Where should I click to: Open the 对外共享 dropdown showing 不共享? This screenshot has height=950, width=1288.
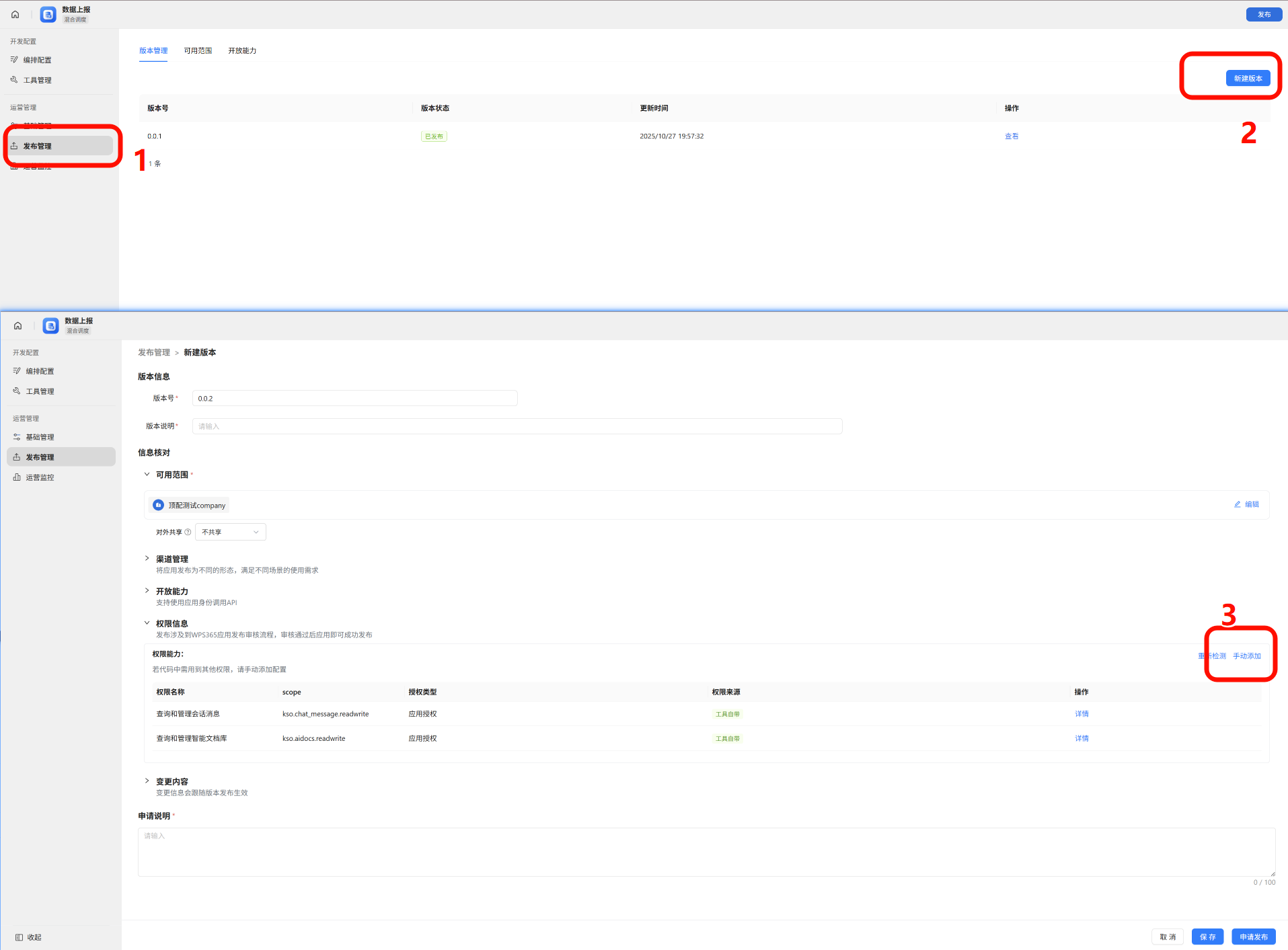pos(230,532)
